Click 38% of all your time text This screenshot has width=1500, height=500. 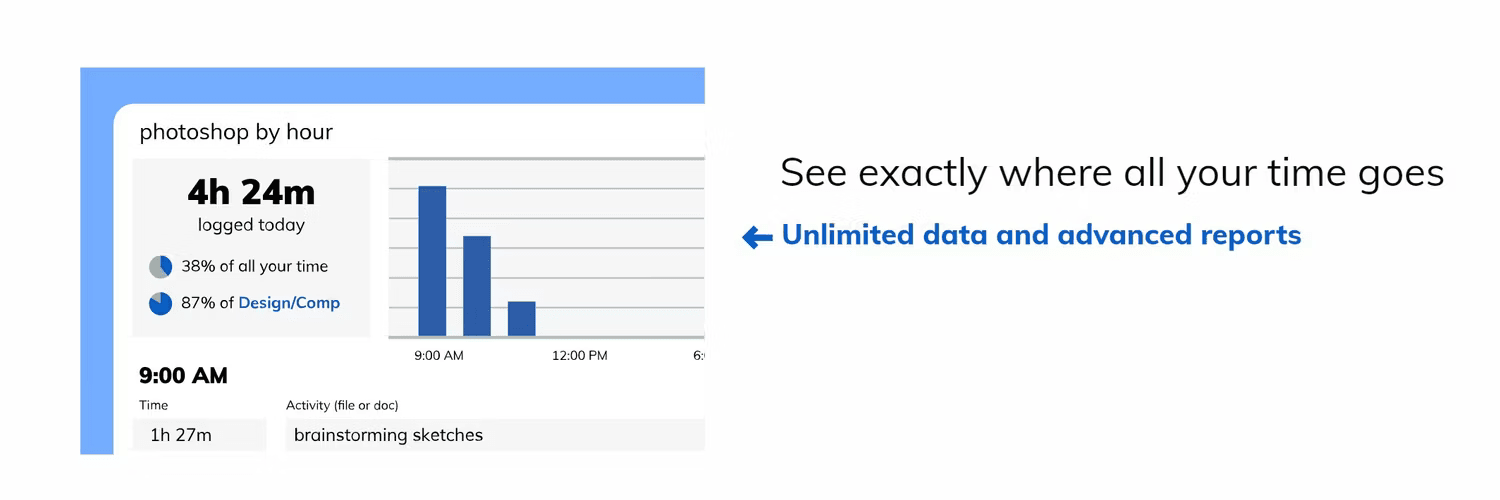coord(254,267)
